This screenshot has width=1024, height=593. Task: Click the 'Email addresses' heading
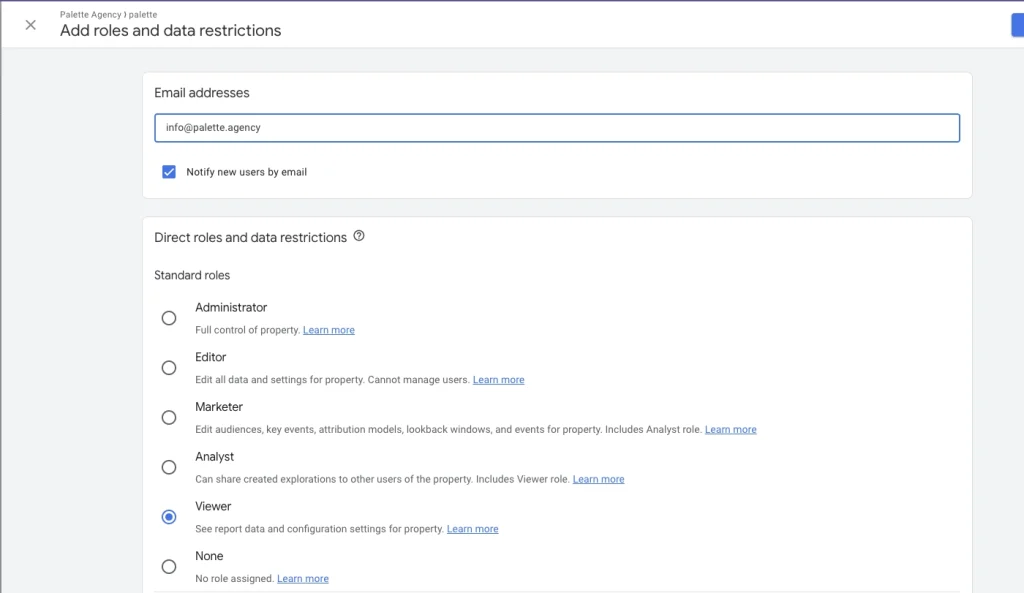[x=202, y=93]
